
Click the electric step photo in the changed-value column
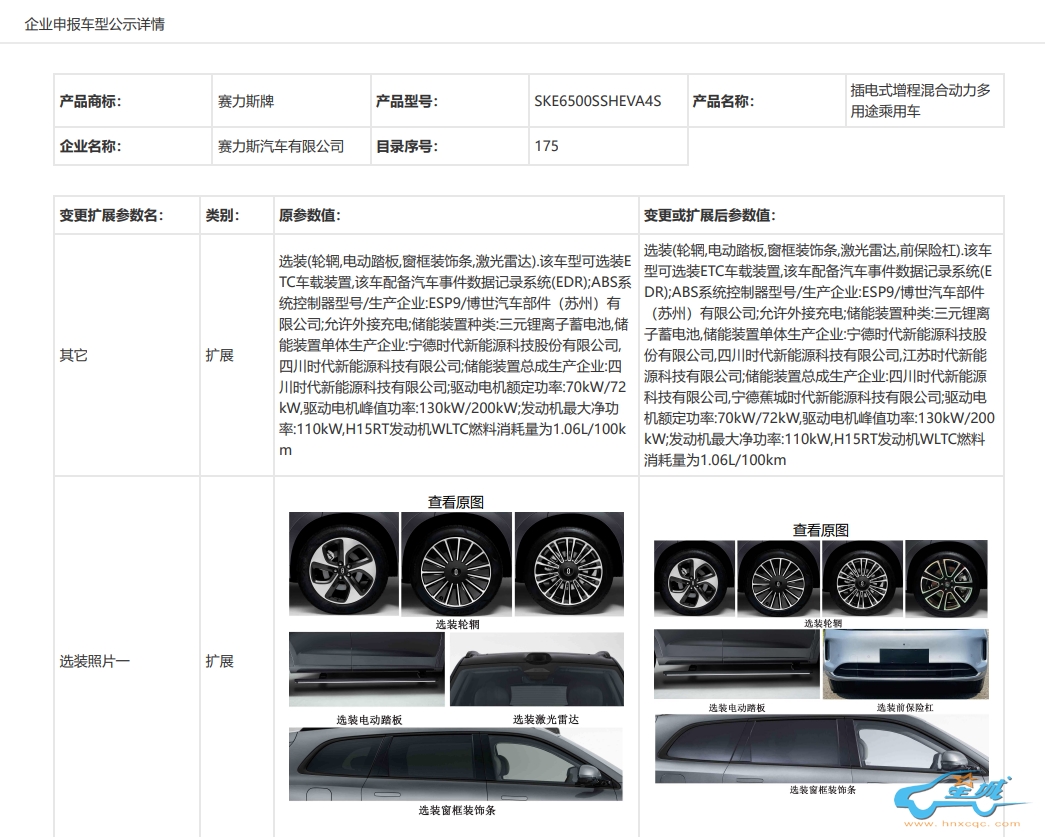(737, 665)
